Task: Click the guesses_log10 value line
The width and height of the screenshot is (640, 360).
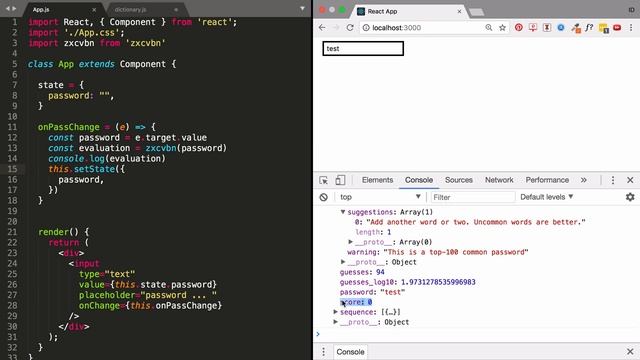Action: pyautogui.click(x=407, y=282)
